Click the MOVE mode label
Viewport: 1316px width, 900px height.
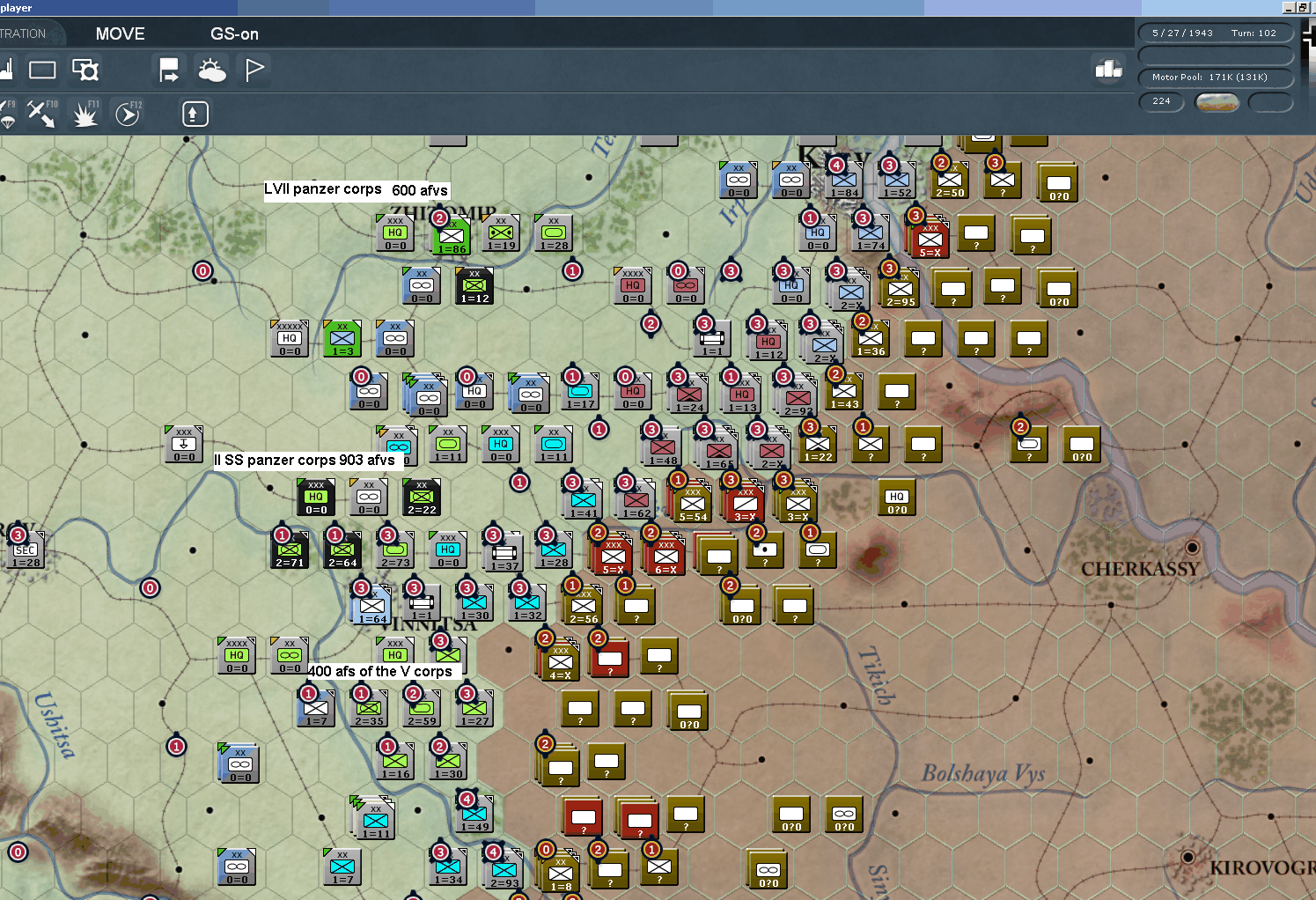click(x=121, y=34)
